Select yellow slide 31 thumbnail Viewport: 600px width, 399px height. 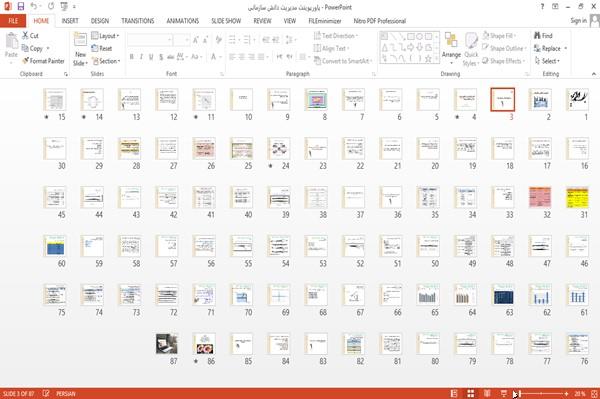coord(577,197)
